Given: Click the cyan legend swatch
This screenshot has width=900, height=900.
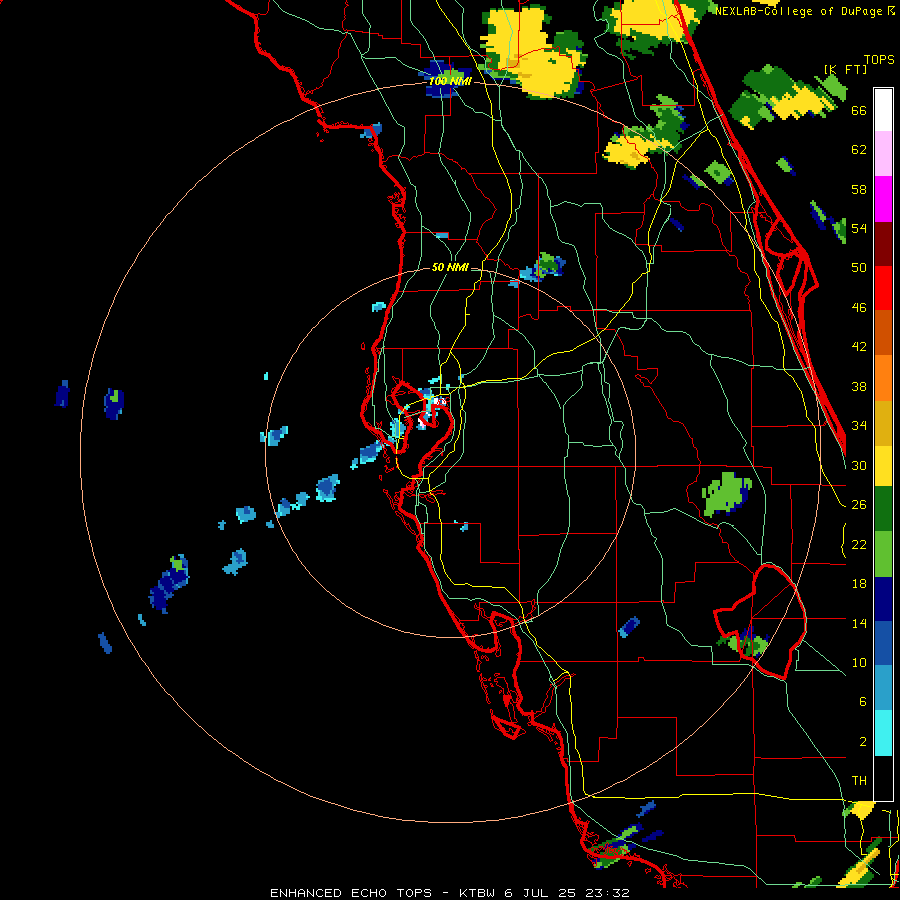Looking at the screenshot, I should pyautogui.click(x=883, y=733).
